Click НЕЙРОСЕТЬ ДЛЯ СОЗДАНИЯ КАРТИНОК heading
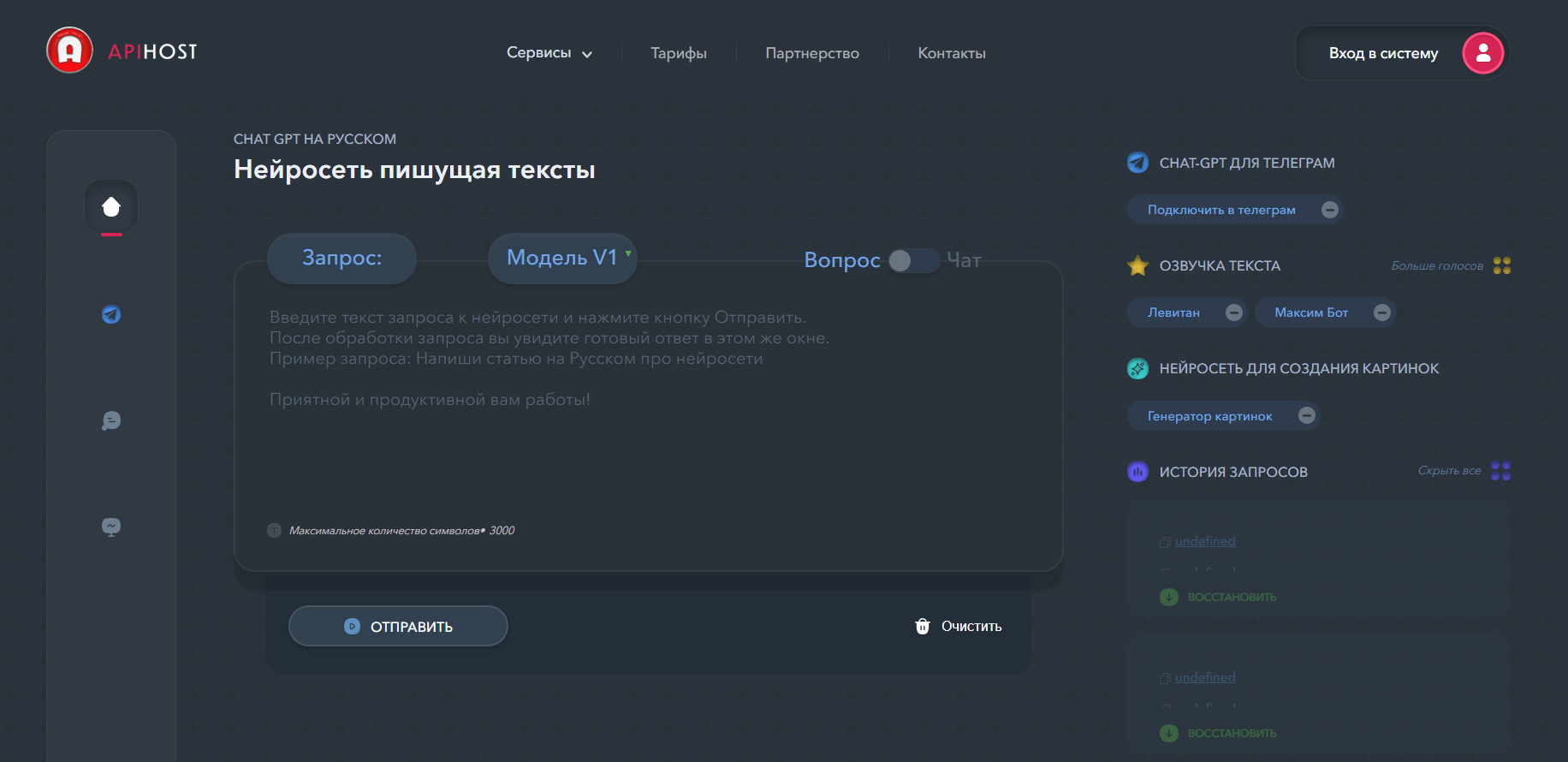 1299,368
